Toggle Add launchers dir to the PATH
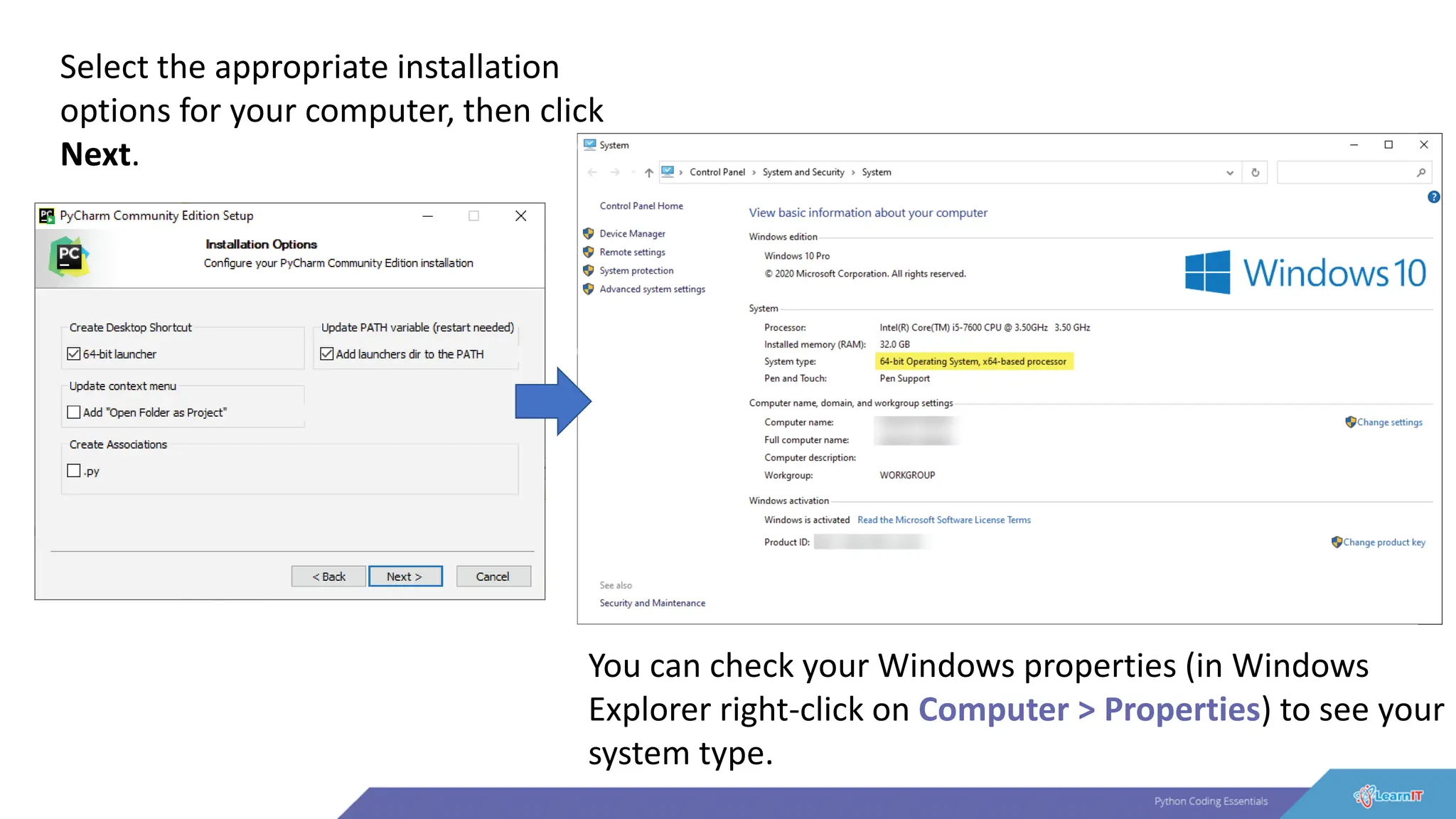1456x819 pixels. click(327, 354)
